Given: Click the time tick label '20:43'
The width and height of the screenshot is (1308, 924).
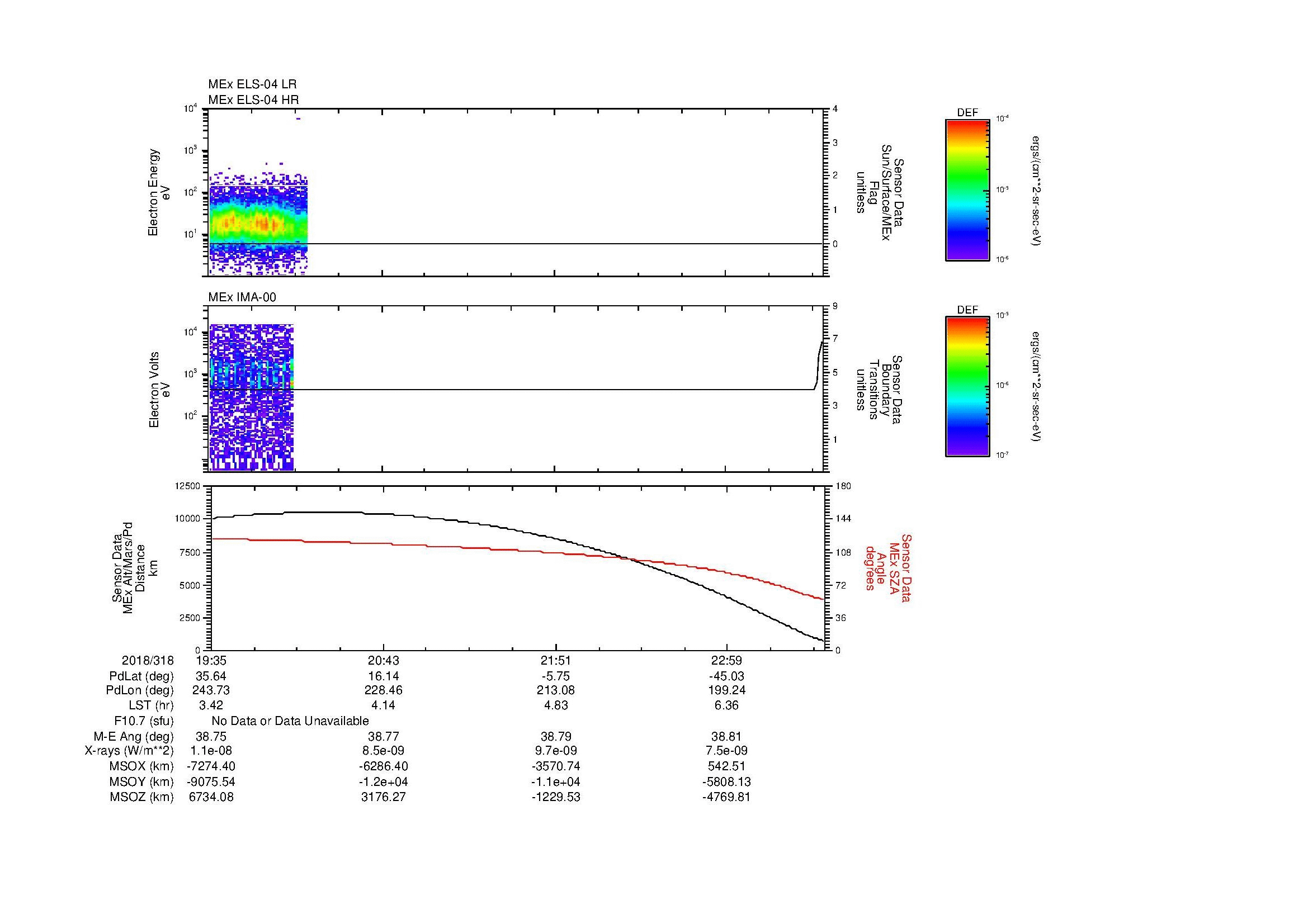Looking at the screenshot, I should tap(384, 660).
